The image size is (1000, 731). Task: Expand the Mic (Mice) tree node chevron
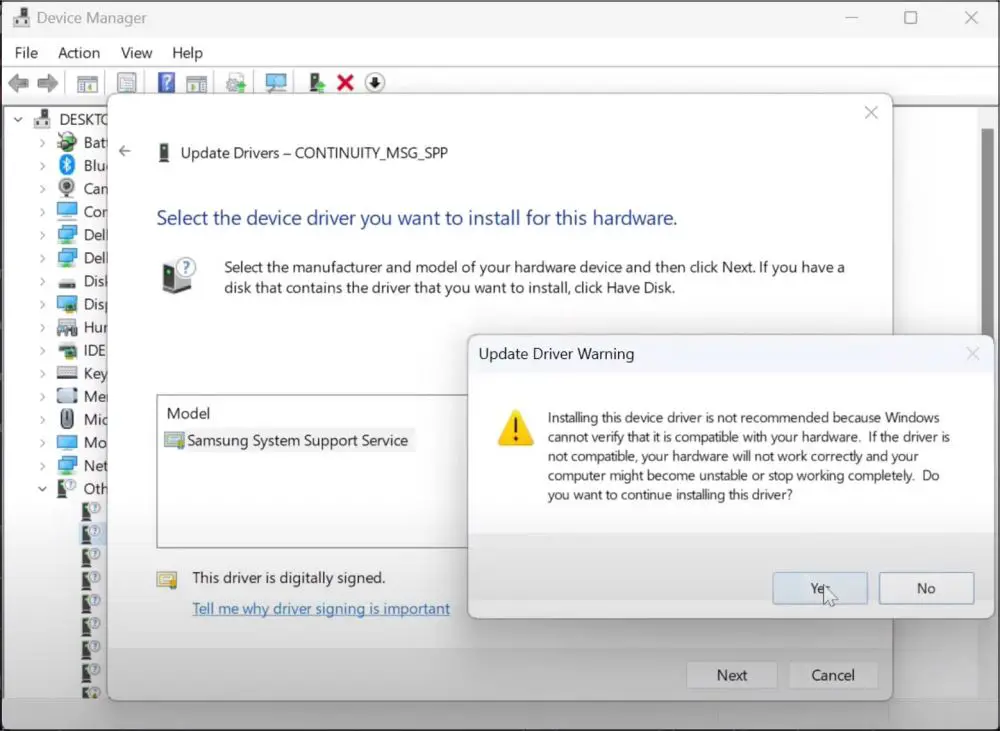(43, 419)
